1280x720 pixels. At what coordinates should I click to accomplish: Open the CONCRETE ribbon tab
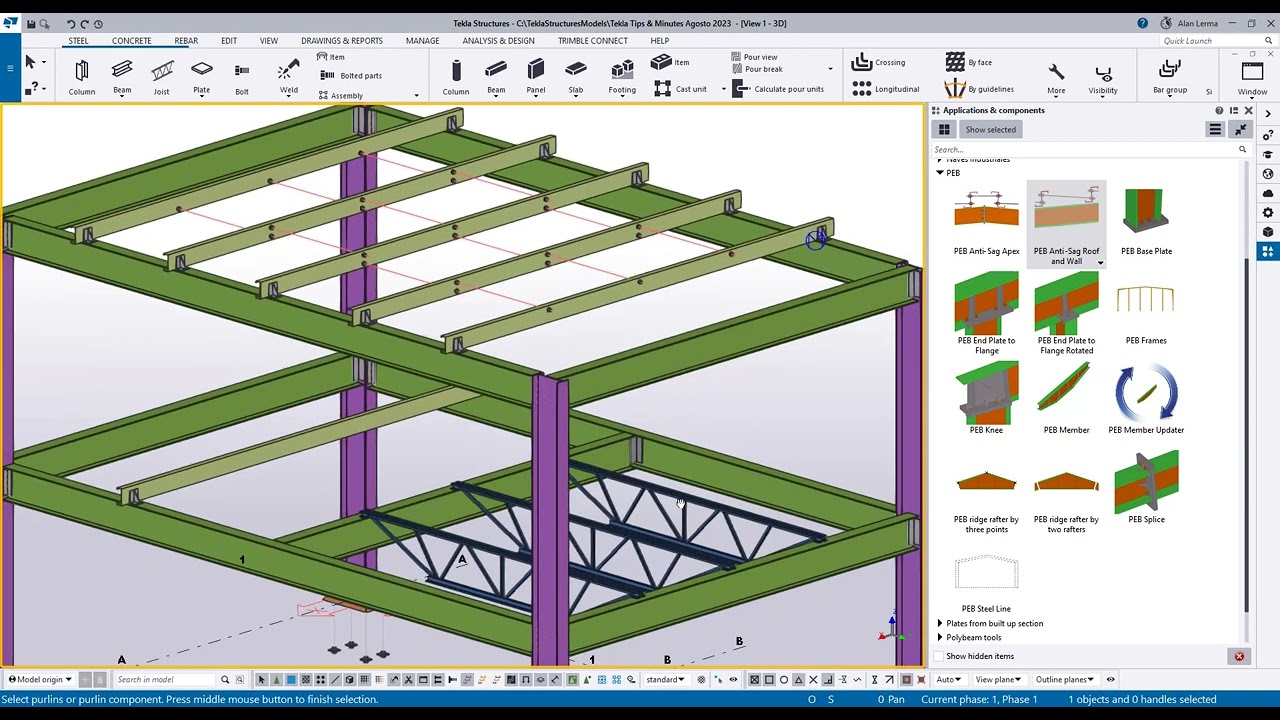(131, 41)
